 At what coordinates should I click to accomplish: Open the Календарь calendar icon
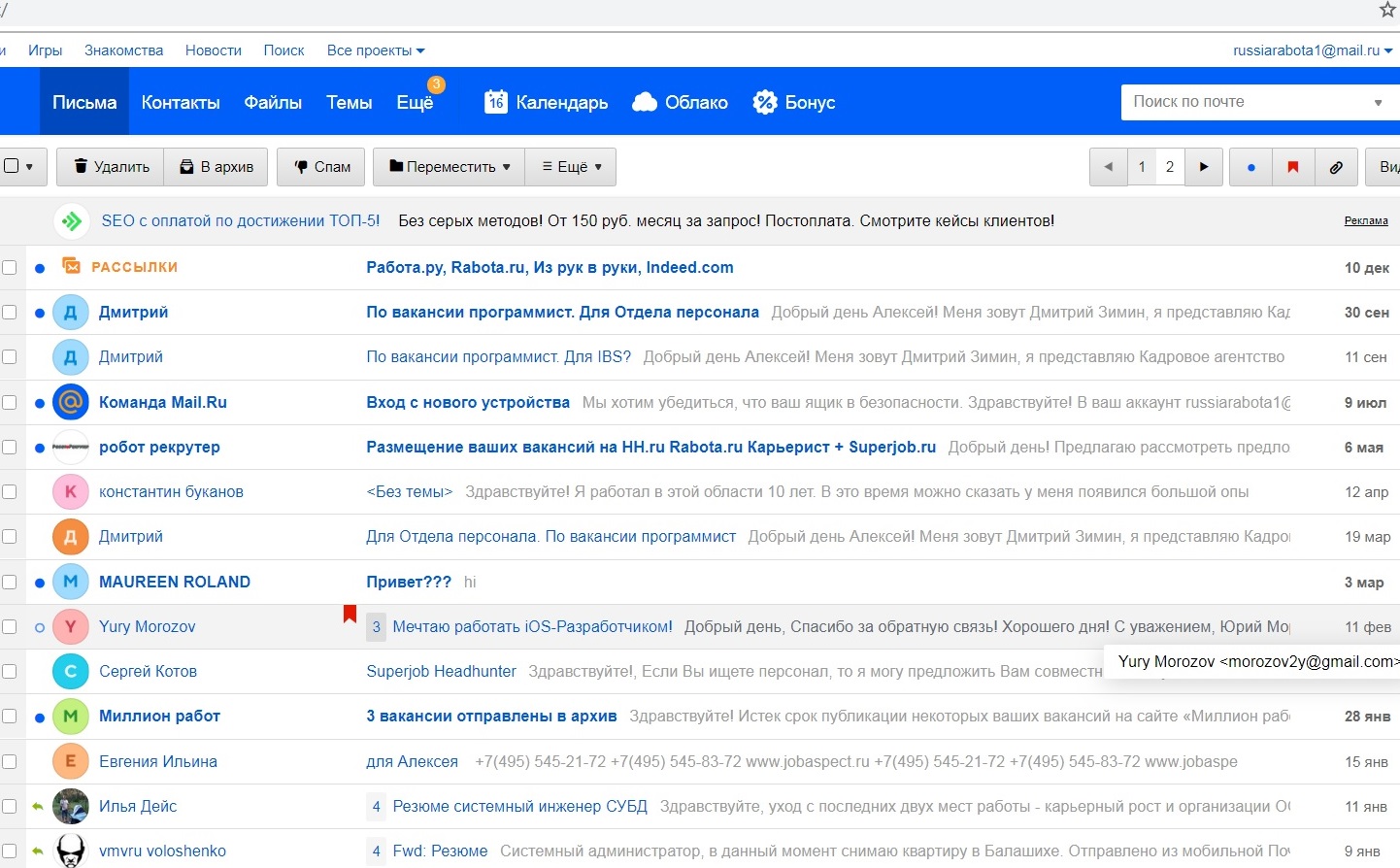pyautogui.click(x=496, y=102)
